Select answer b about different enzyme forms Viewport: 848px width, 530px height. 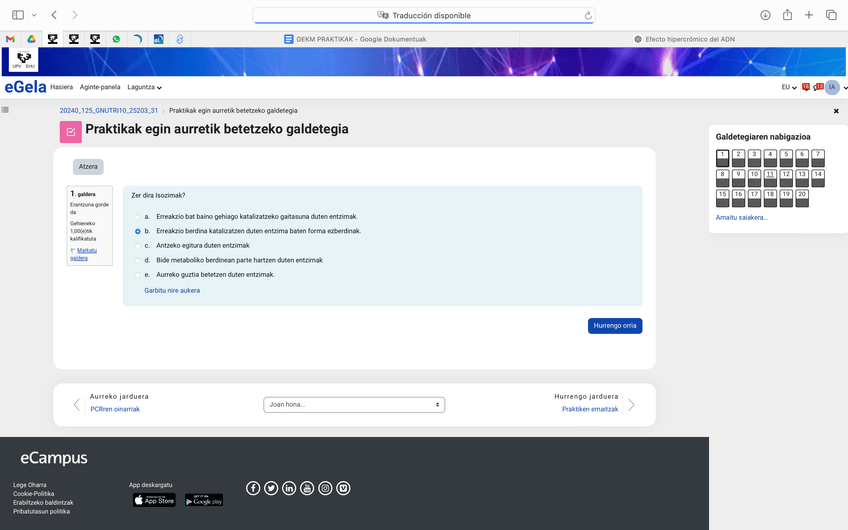point(137,231)
